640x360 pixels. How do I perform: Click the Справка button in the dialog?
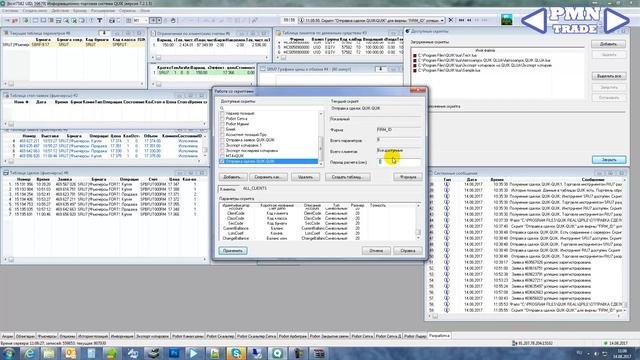407,251
